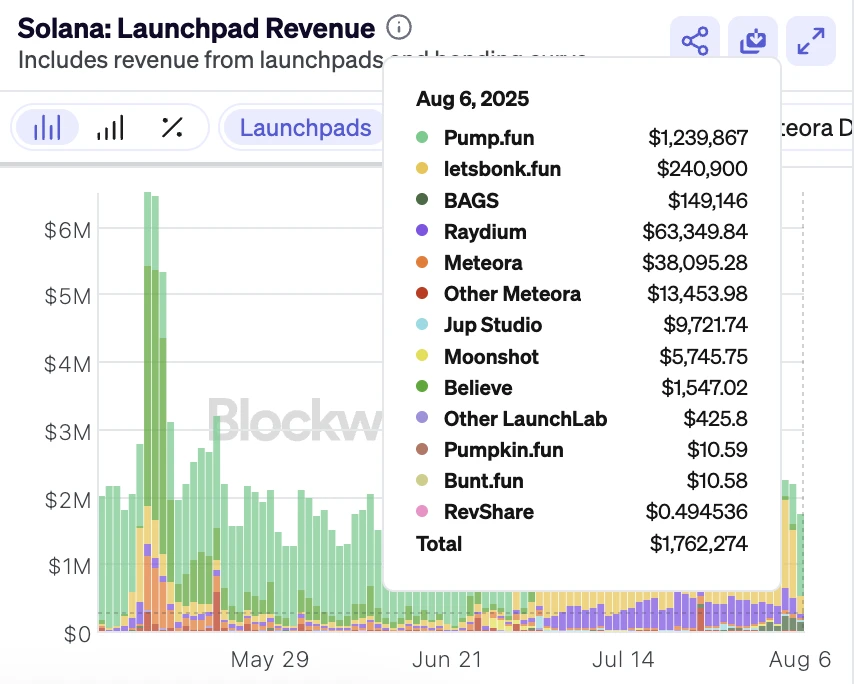This screenshot has height=684, width=854.
Task: Toggle the BAGS series in the legend
Action: tap(470, 200)
